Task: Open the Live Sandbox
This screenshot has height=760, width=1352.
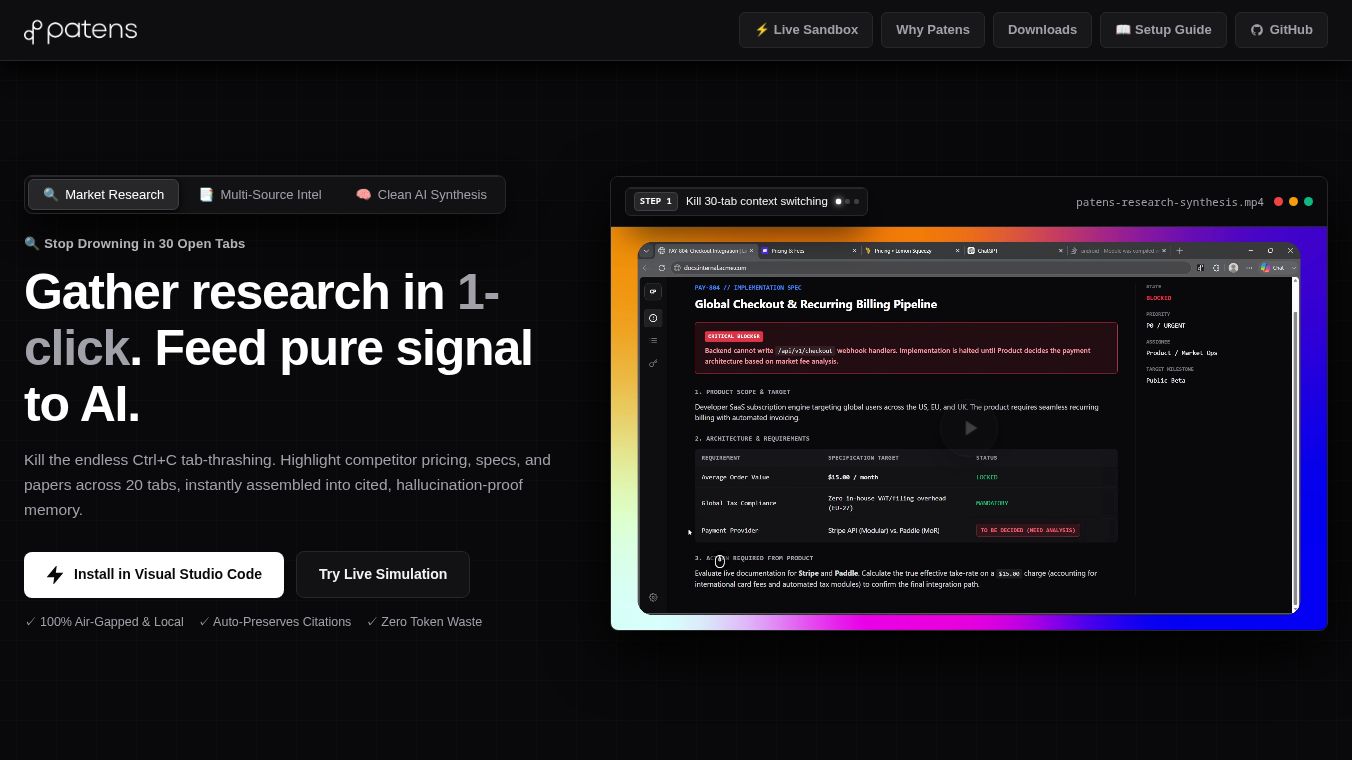Action: (806, 30)
